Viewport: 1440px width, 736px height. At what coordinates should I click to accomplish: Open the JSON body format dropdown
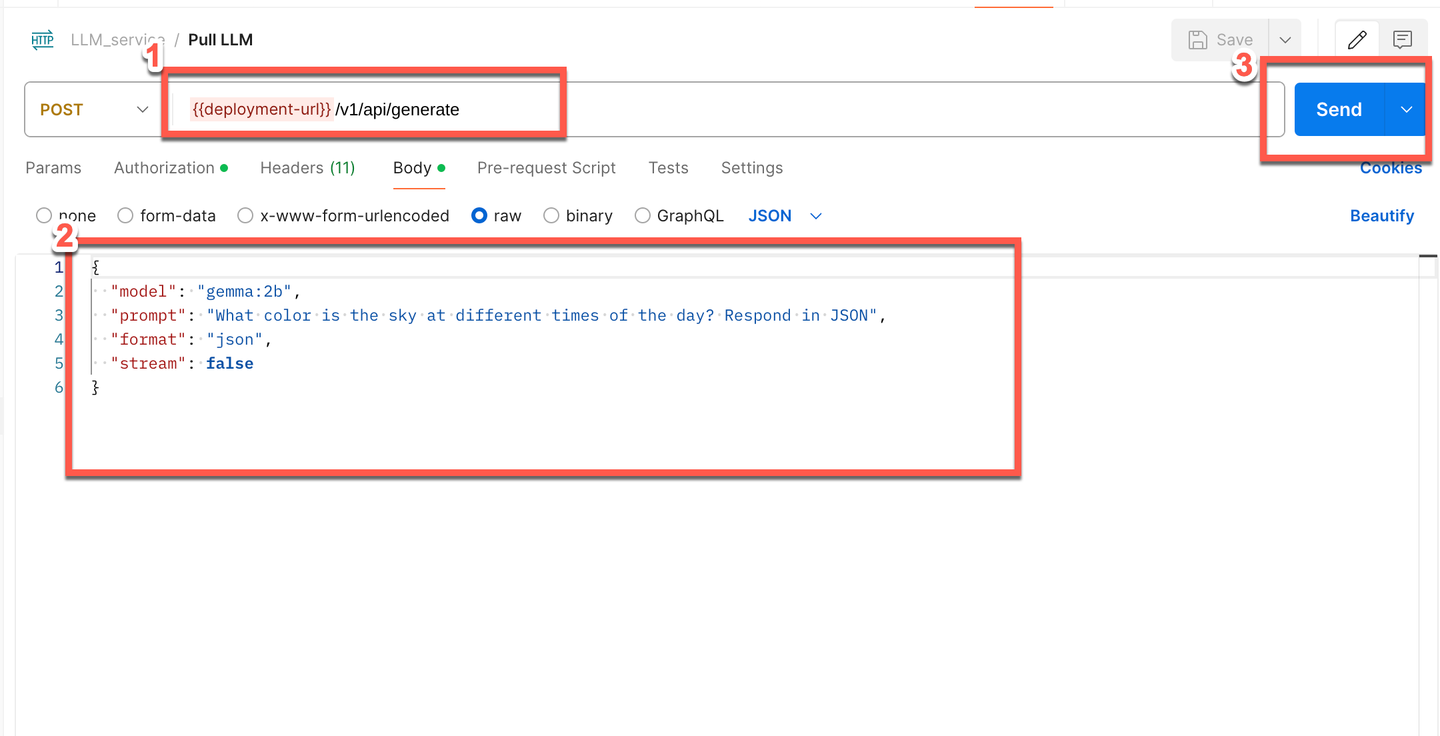[785, 216]
